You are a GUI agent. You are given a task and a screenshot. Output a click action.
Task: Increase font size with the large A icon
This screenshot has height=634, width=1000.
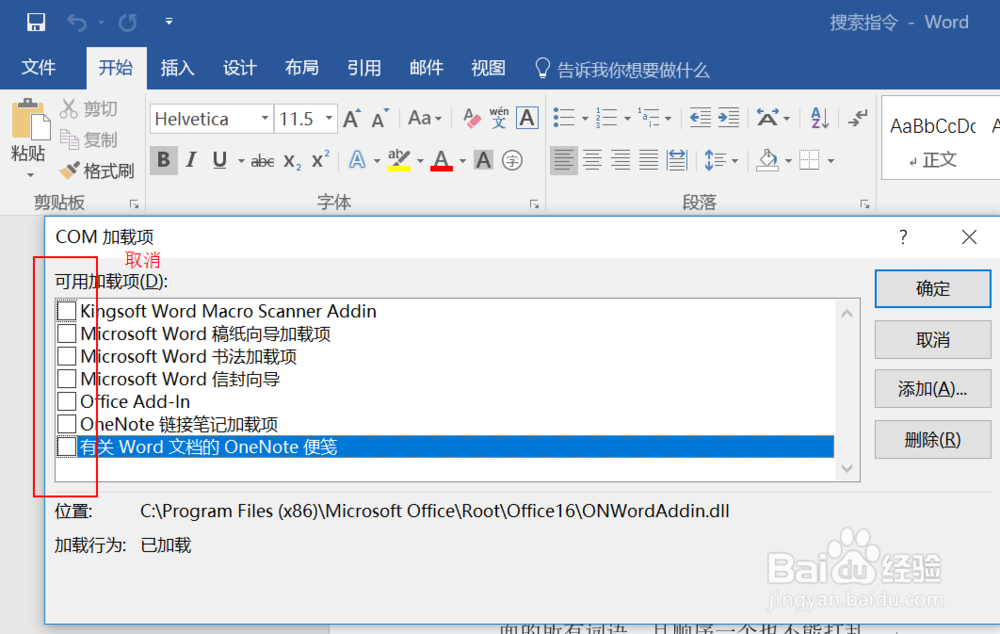click(x=351, y=119)
